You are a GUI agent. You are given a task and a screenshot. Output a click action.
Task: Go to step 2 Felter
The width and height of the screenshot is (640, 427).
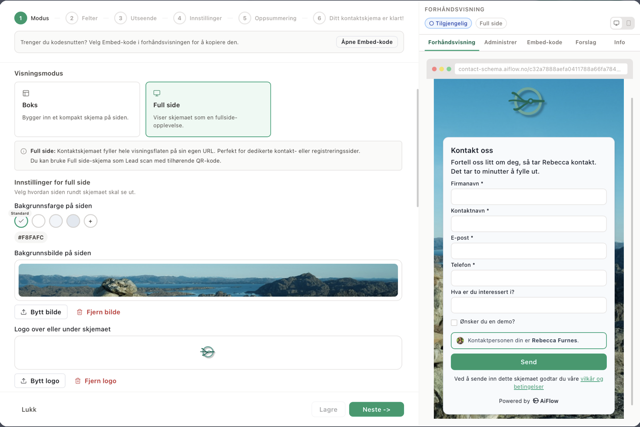click(x=82, y=18)
